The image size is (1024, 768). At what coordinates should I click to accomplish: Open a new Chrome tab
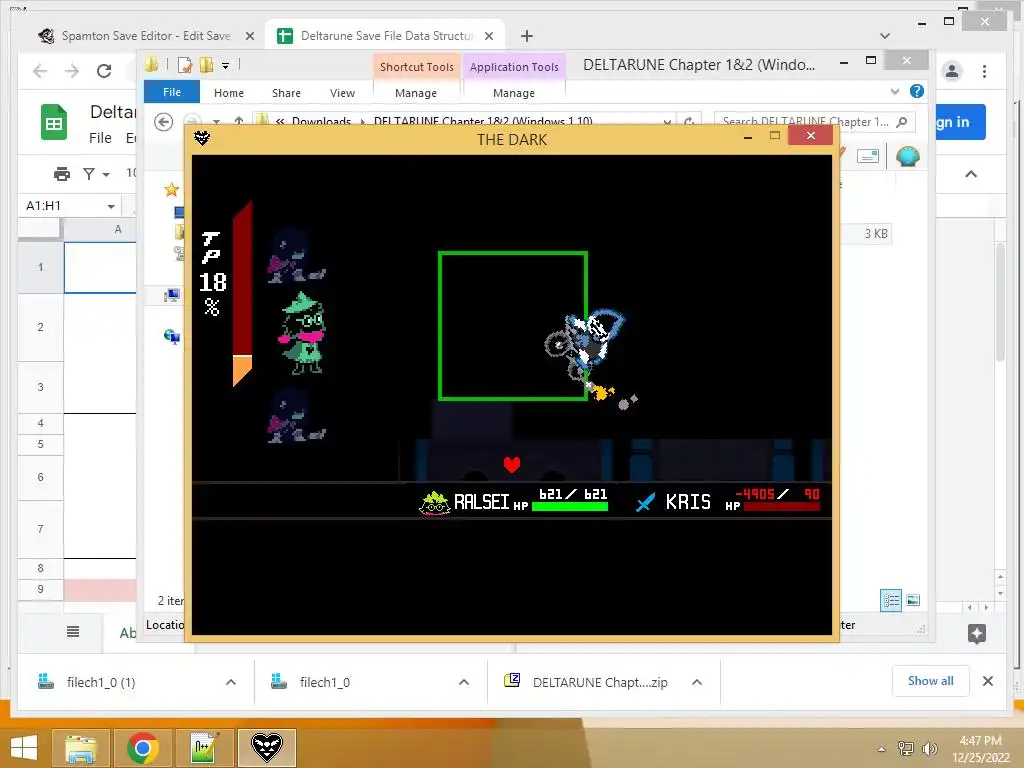pos(527,36)
